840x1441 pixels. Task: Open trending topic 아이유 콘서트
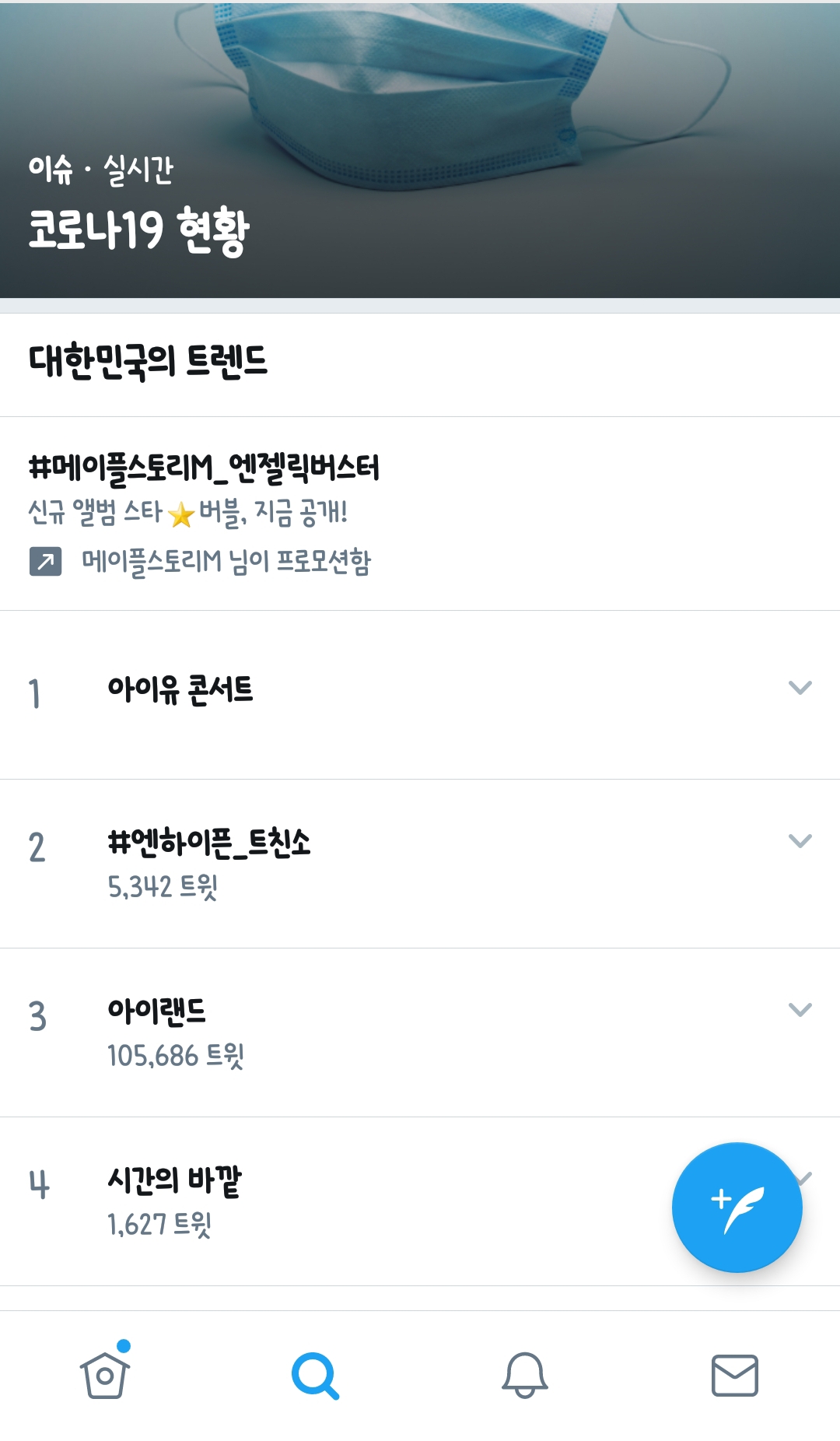[179, 688]
